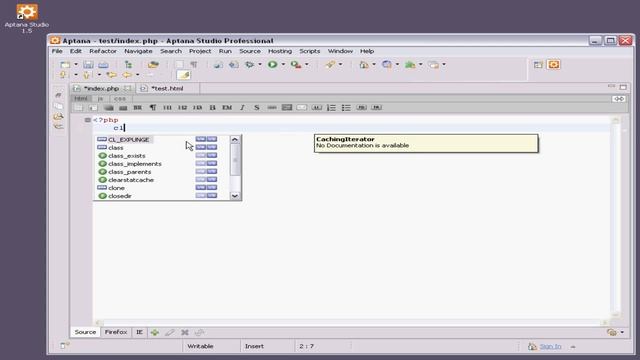This screenshot has height=360, width=640.
Task: Click autocomplete list scroll up arrow
Action: (x=235, y=140)
